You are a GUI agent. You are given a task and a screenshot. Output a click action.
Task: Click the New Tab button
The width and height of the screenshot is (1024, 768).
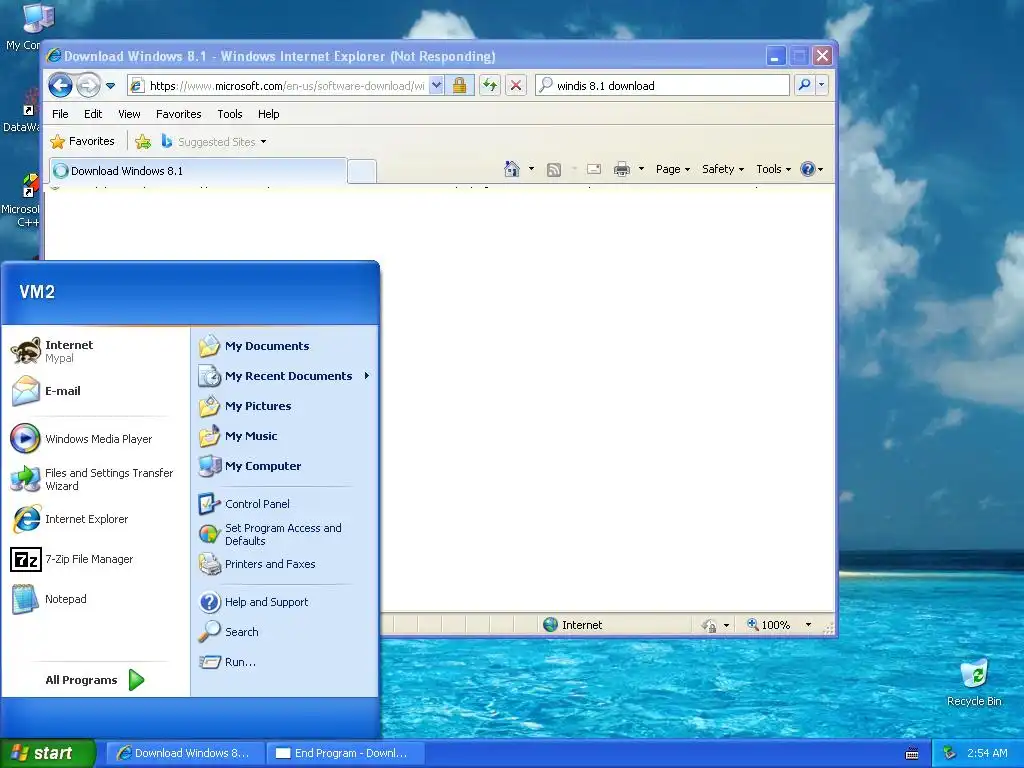coord(361,171)
